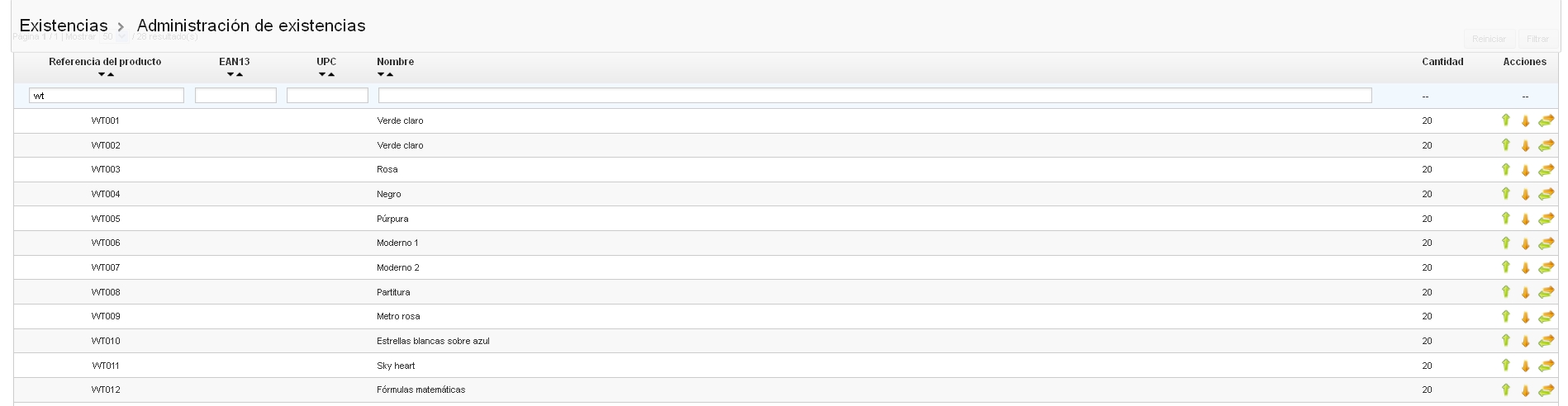
Task: Click add stock arrow for WT001
Action: coord(1505,120)
